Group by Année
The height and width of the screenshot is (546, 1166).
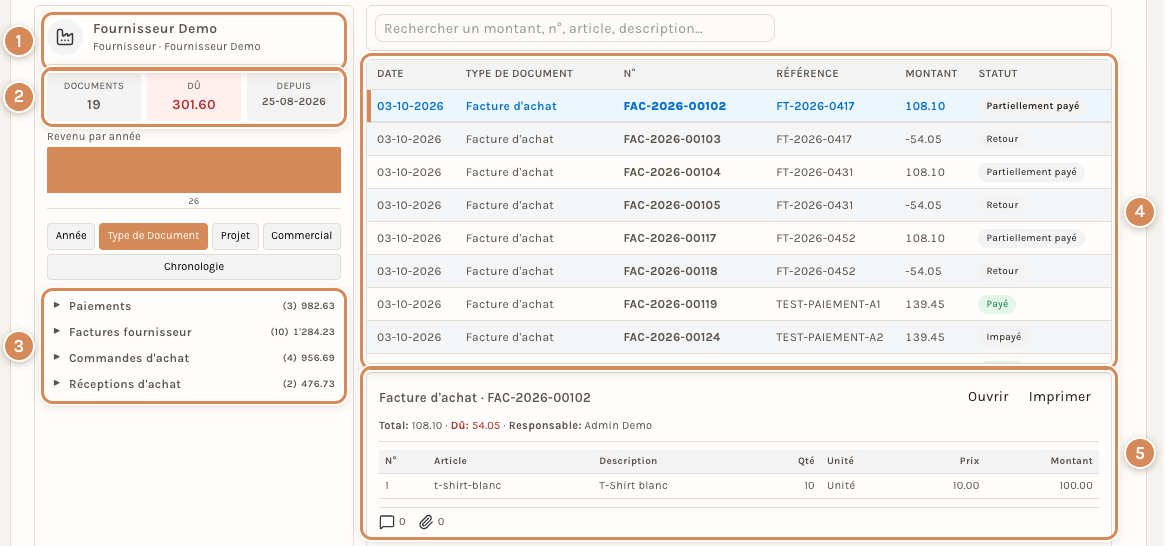(x=71, y=236)
